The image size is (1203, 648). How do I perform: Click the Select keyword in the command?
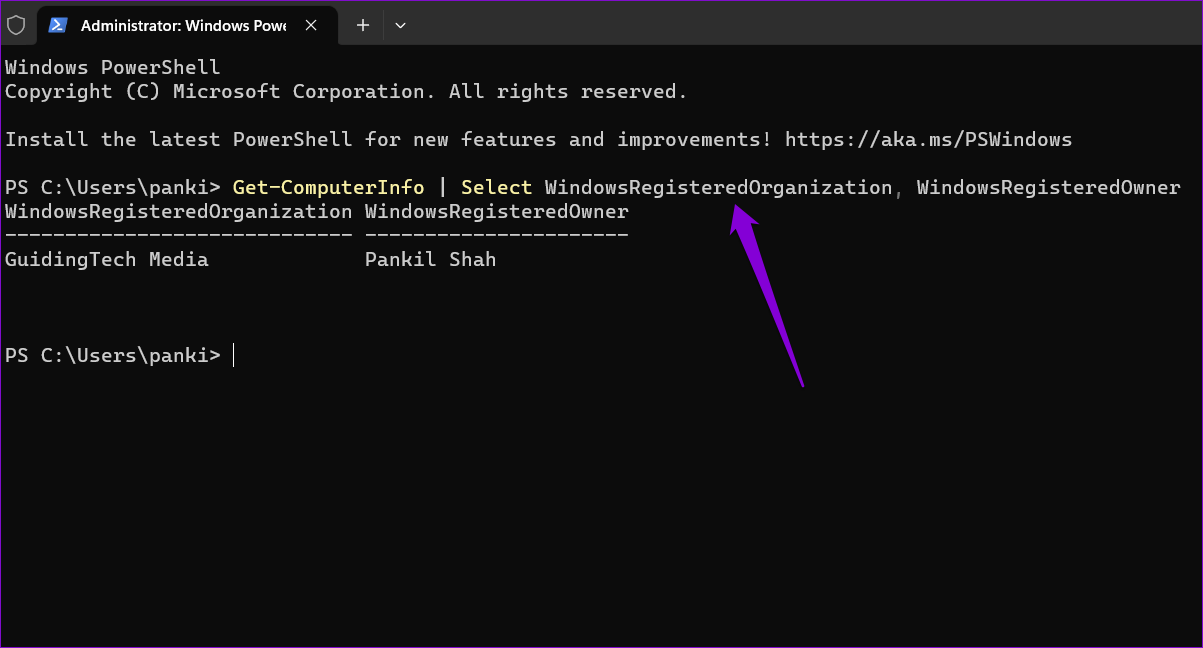496,187
